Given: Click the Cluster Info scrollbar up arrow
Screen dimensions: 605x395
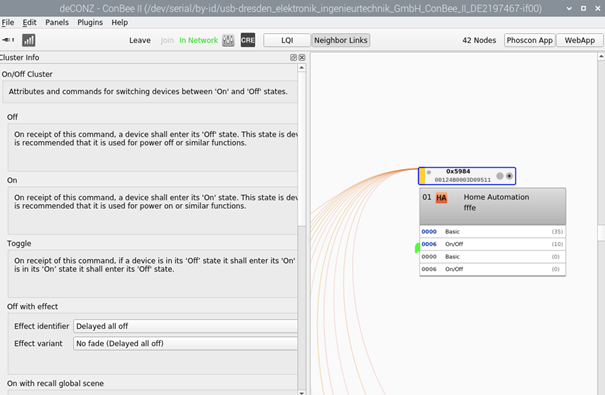Looking at the screenshot, I should (x=302, y=68).
